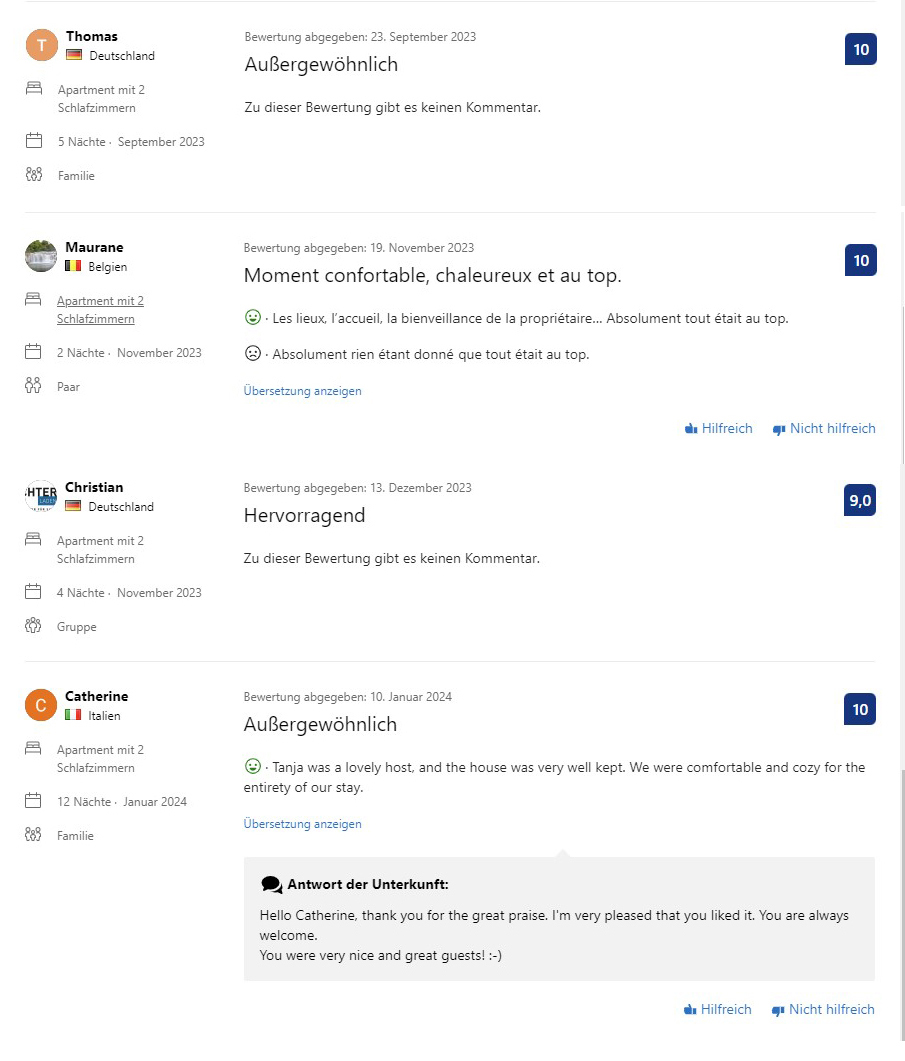Show translation of Maurane's French review
This screenshot has height=1061, width=905.
(x=303, y=391)
